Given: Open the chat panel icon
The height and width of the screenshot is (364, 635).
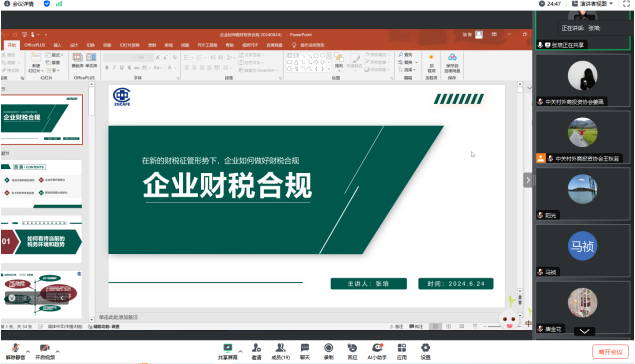Looking at the screenshot, I should click(305, 351).
